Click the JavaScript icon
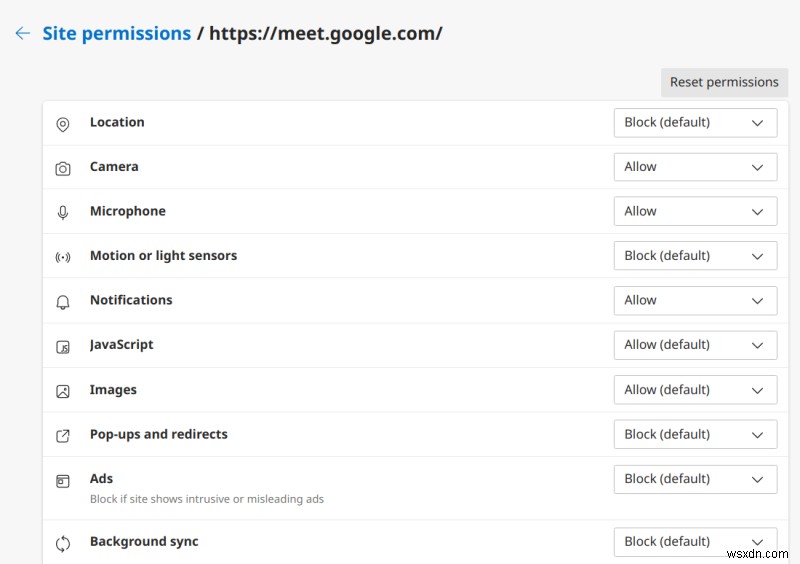This screenshot has width=800, height=564. [63, 347]
